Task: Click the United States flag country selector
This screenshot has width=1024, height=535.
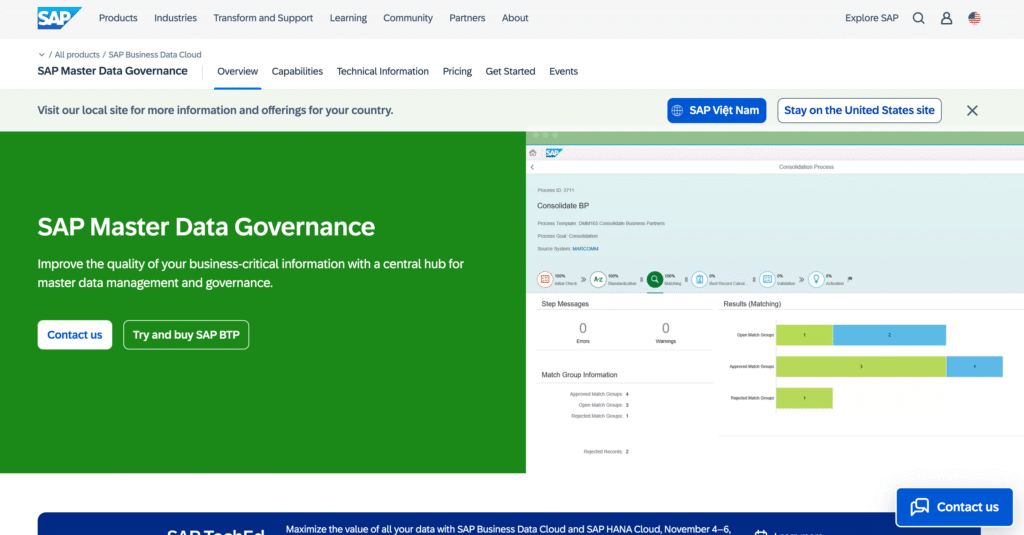Action: tap(974, 18)
